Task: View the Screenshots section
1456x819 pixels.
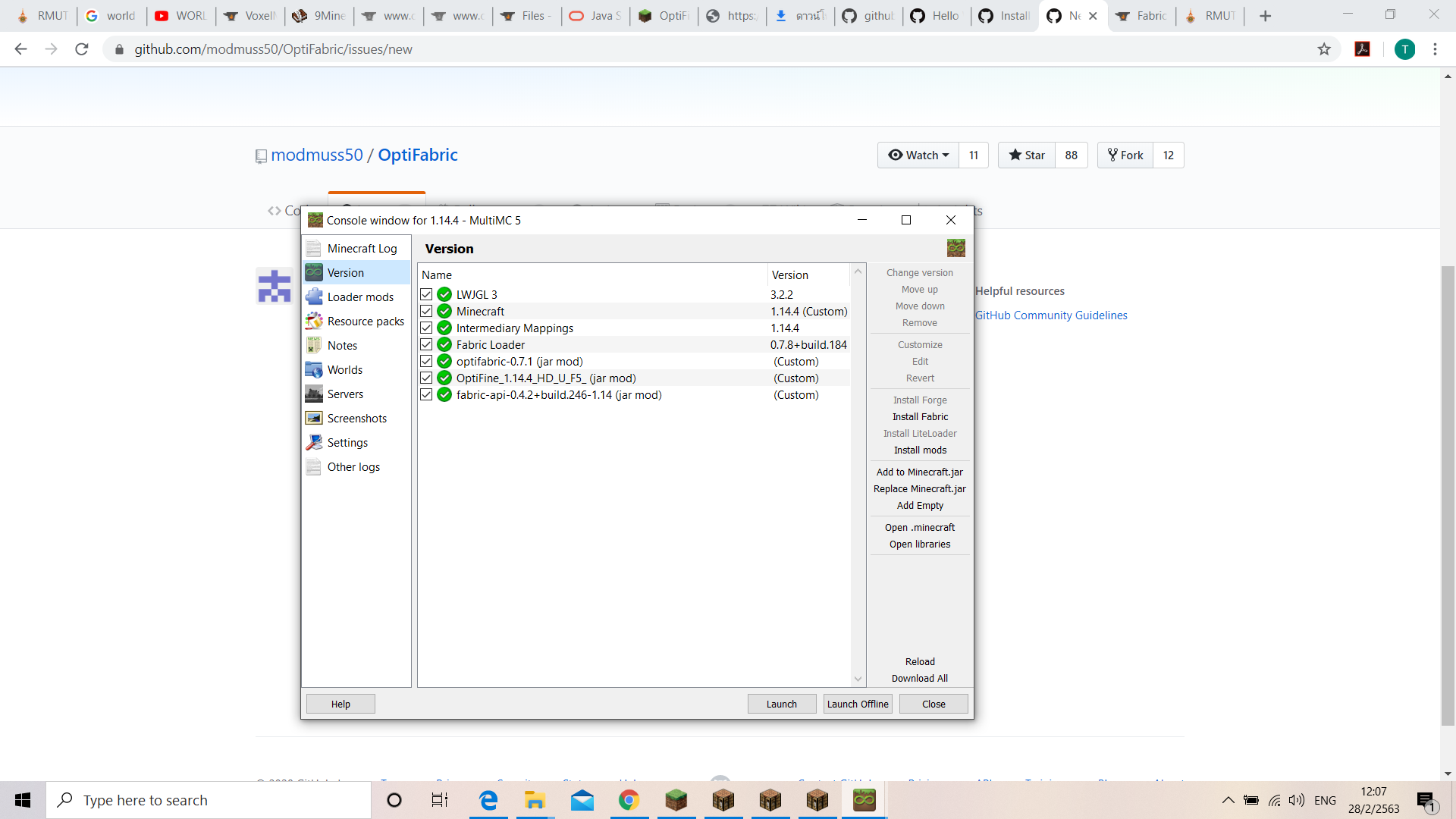Action: coord(356,418)
